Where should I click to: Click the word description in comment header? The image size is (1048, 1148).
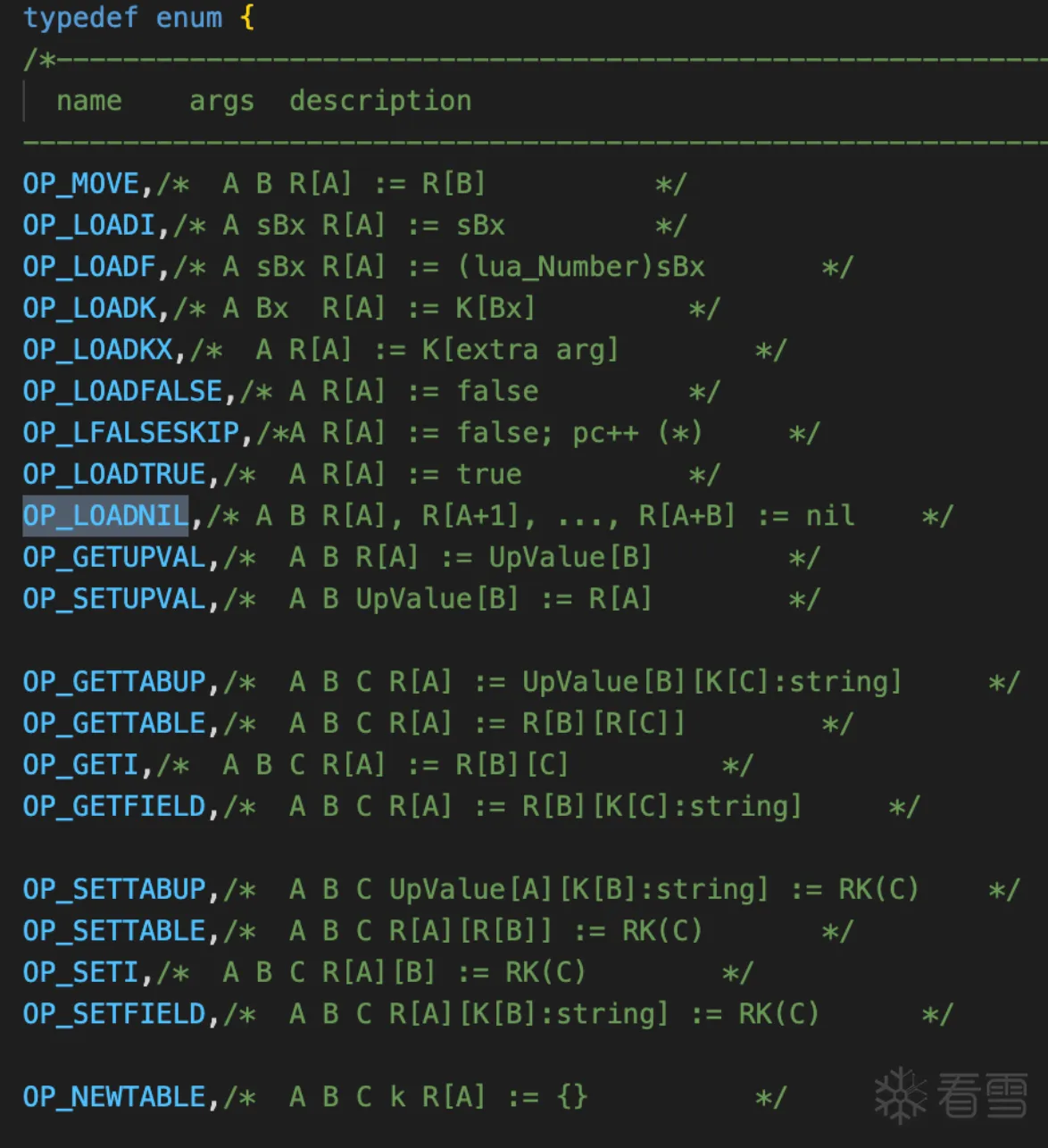point(380,101)
